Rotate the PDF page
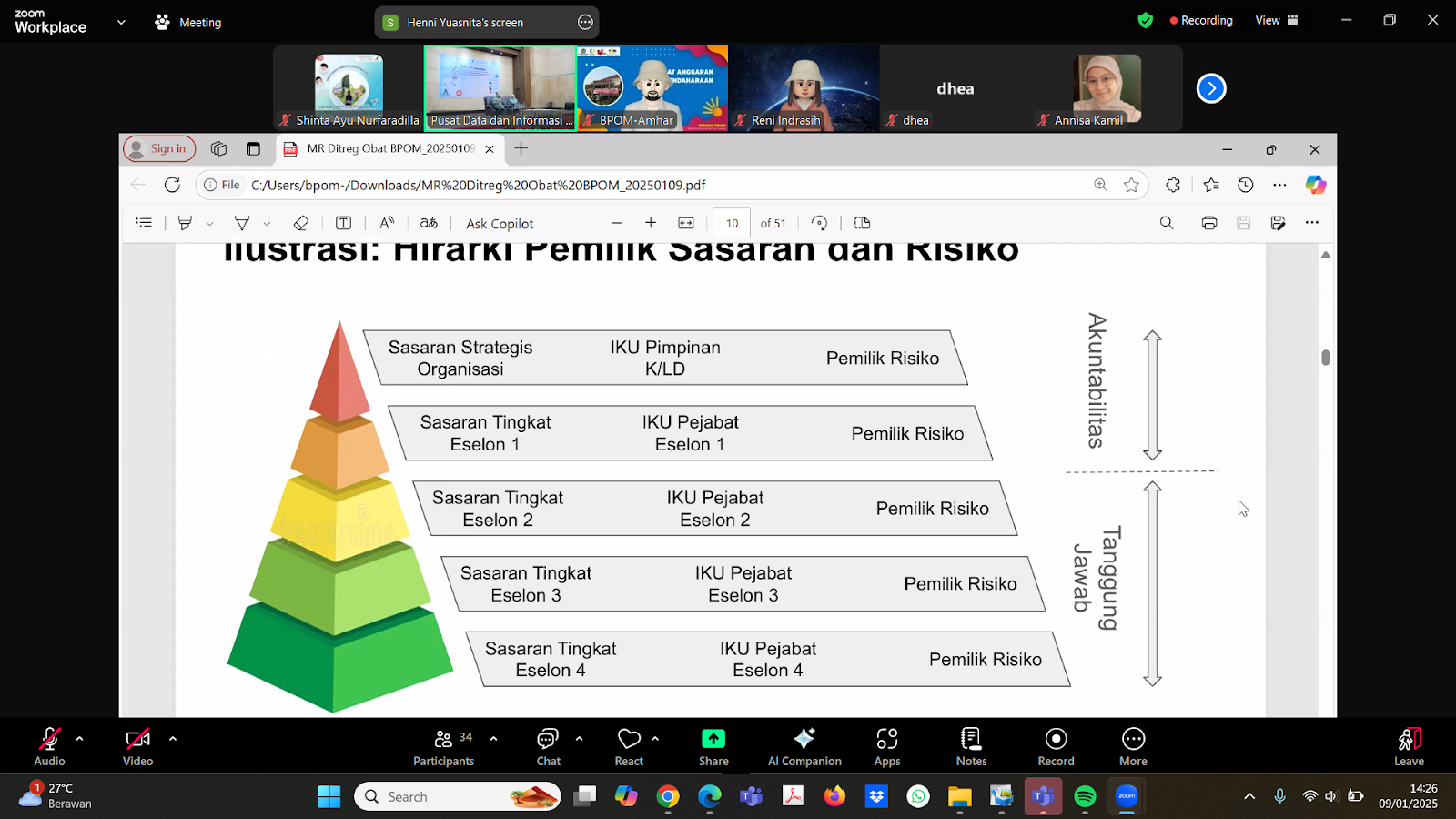The height and width of the screenshot is (819, 1456). [x=818, y=223]
